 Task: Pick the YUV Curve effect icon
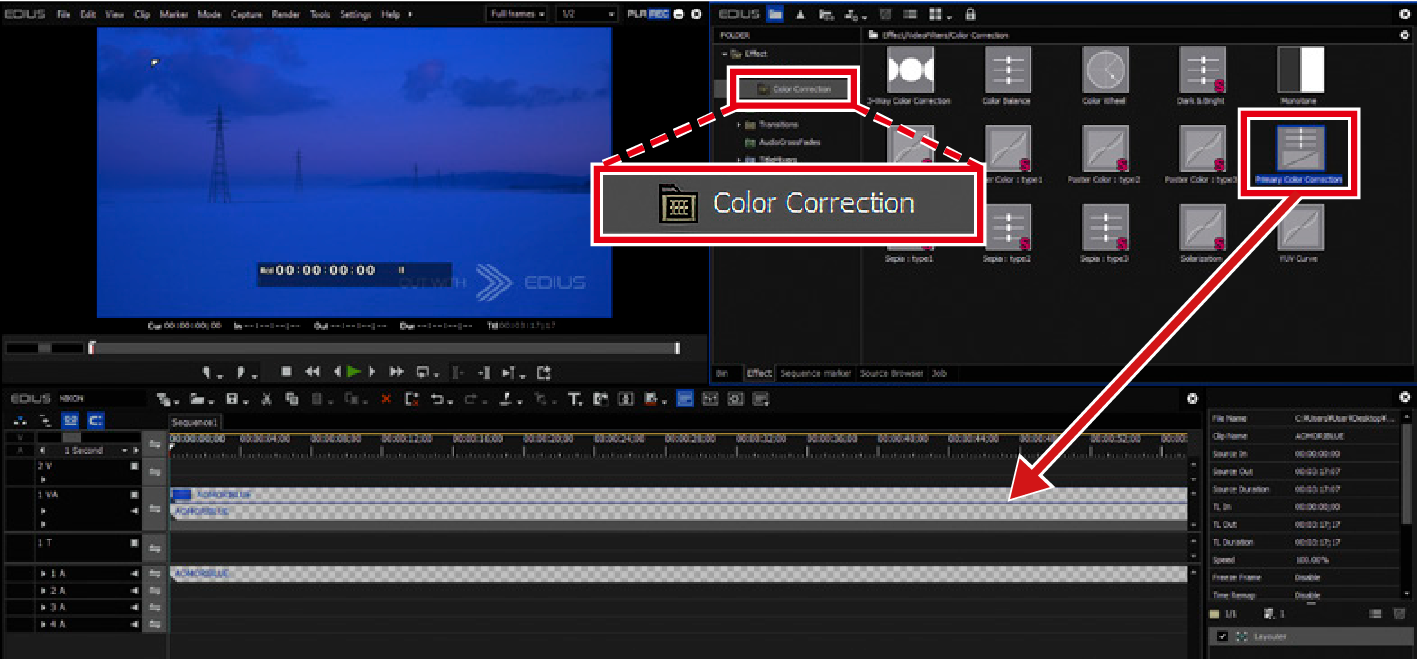pos(1300,228)
